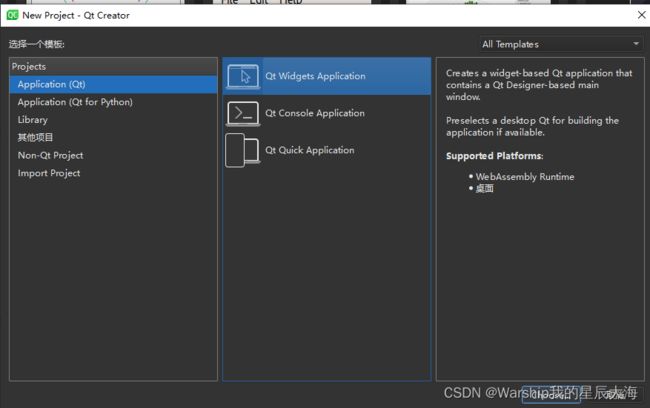The width and height of the screenshot is (650, 408).
Task: Click the 选择一个模板 label
Action: [36, 44]
